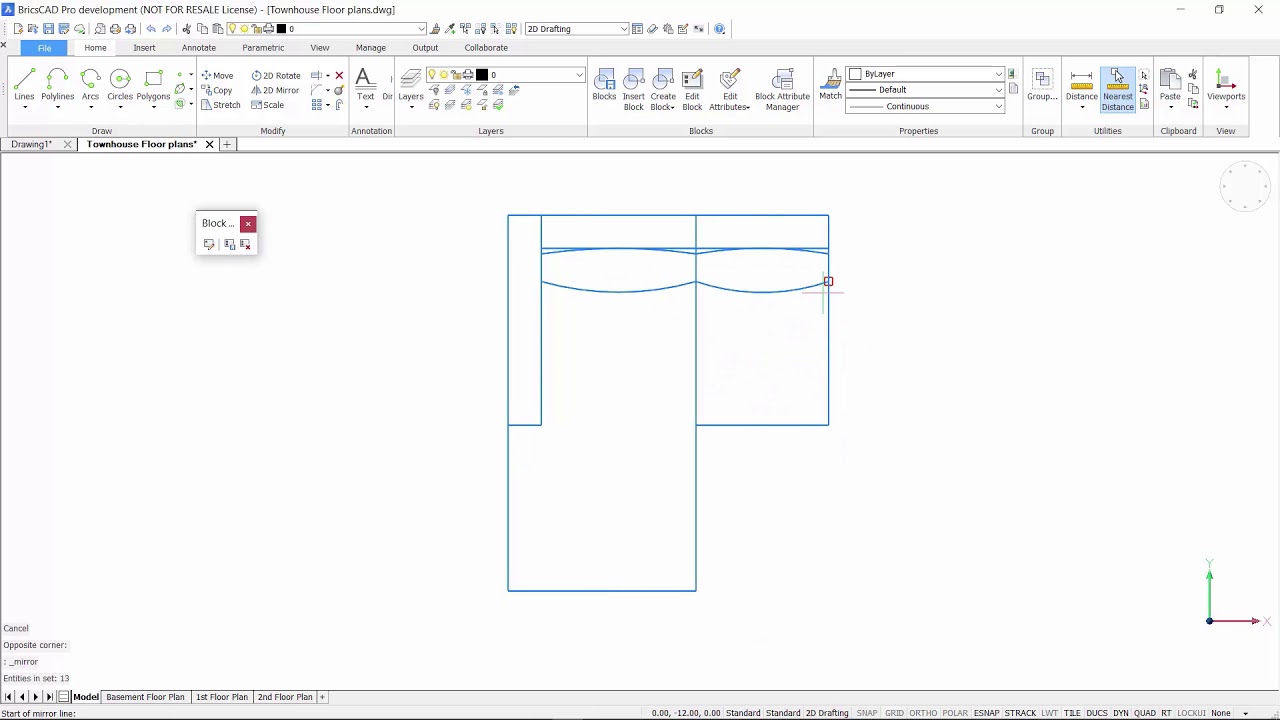The height and width of the screenshot is (720, 1280).
Task: Open the Text annotation tool
Action: click(365, 84)
